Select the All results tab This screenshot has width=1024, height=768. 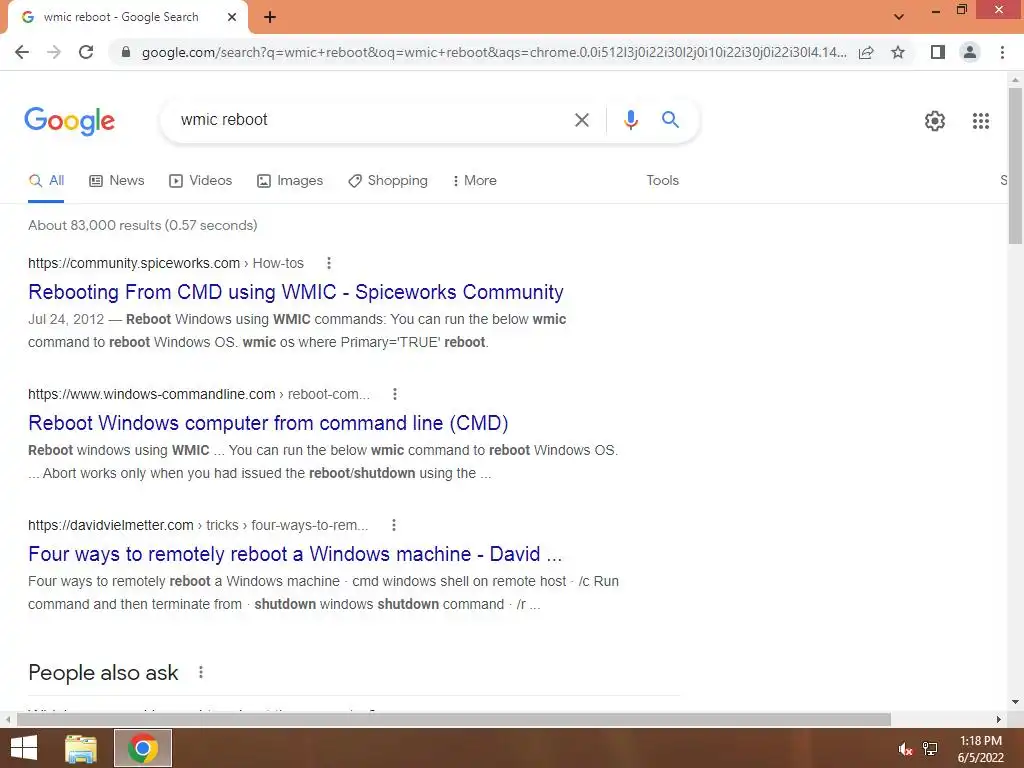click(x=46, y=181)
